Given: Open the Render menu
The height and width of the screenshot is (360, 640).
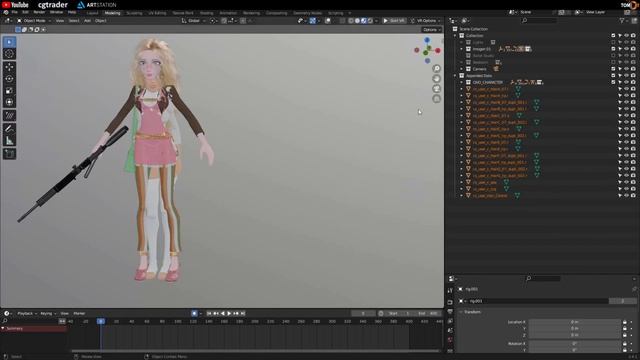Looking at the screenshot, I should point(39,12).
